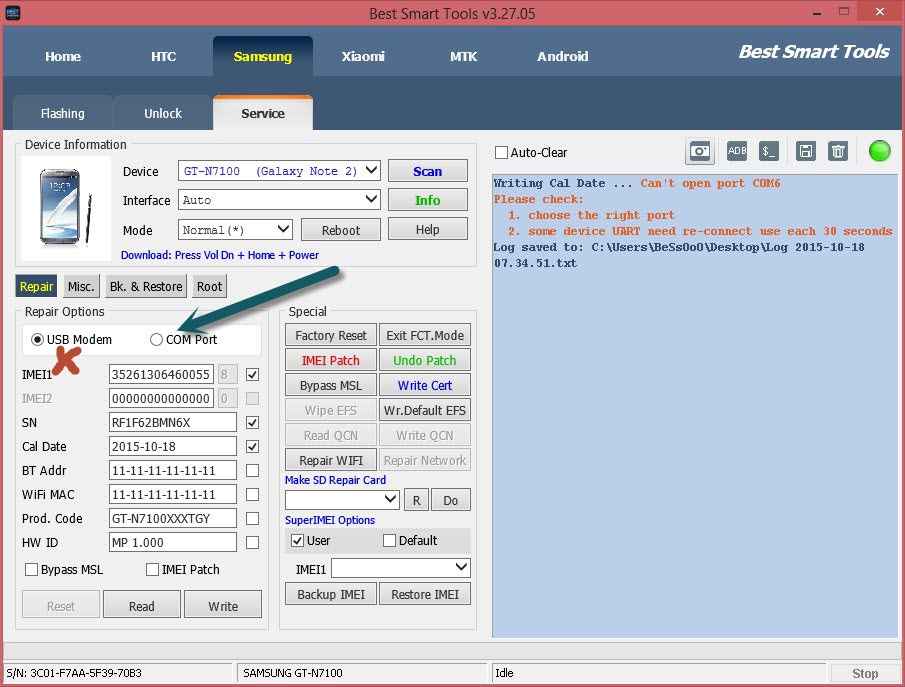
Task: Click the Read button under Repair Options
Action: click(x=141, y=606)
